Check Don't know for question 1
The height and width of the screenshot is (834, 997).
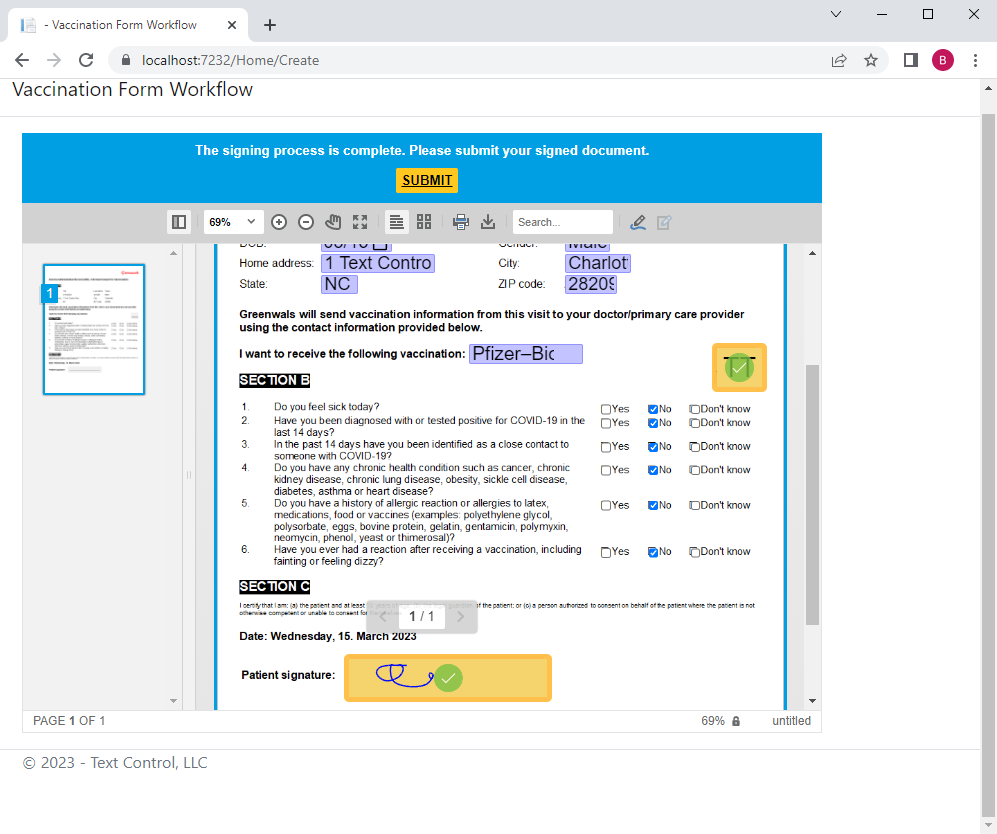click(x=694, y=409)
